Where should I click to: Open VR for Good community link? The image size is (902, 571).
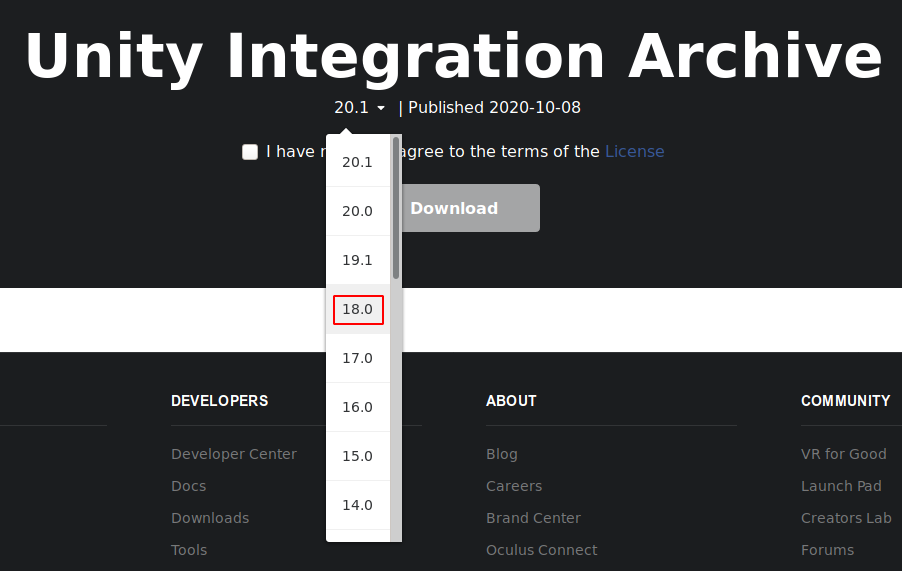pyautogui.click(x=843, y=454)
